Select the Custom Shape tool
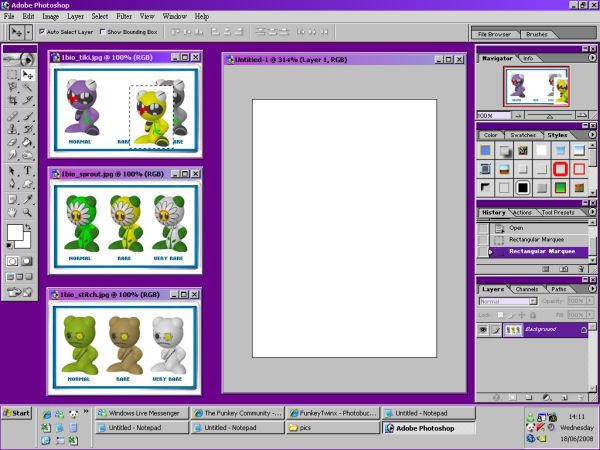This screenshot has width=600, height=450. [27, 184]
